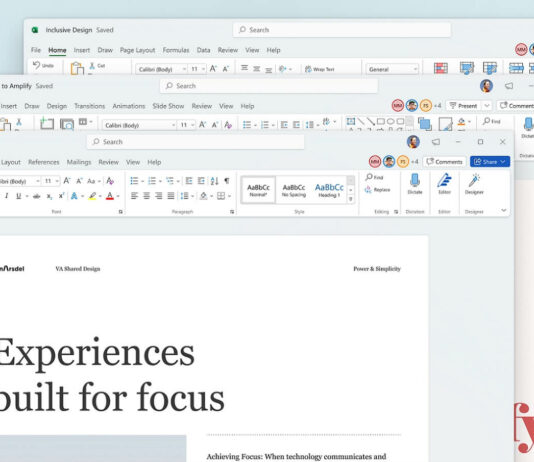
Task: Open Slide Show tab in PowerPoint
Action: [168, 106]
